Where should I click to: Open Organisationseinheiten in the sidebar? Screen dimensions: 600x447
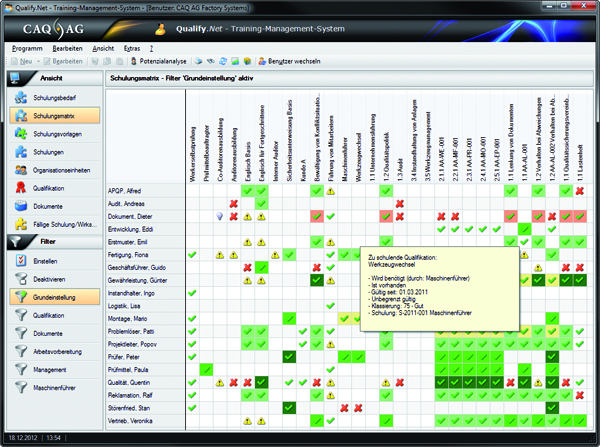(62, 170)
